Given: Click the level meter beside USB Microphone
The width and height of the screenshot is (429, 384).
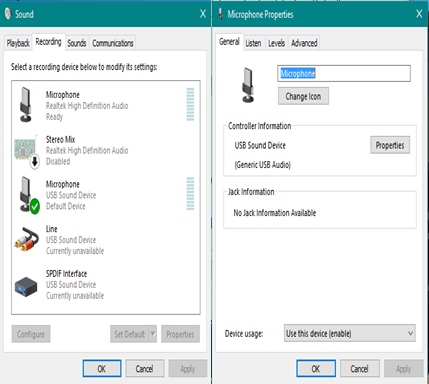Looking at the screenshot, I should coord(190,194).
